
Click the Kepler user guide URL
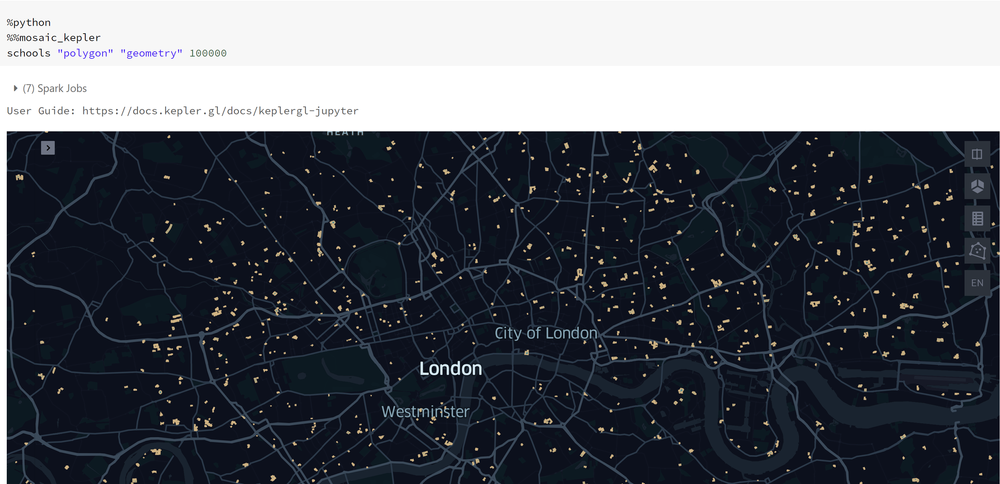pos(220,111)
